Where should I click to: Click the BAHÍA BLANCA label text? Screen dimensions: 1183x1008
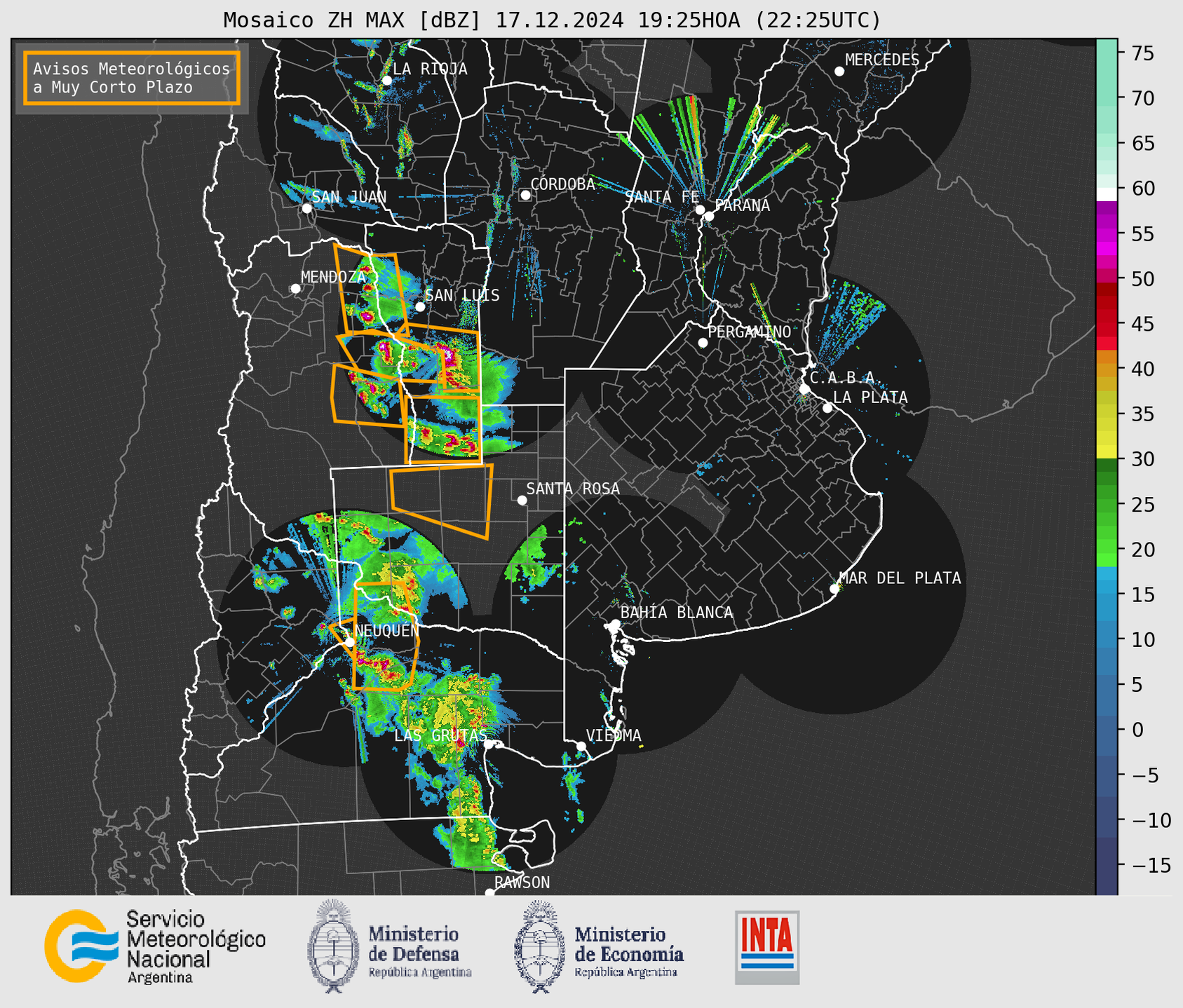677,612
